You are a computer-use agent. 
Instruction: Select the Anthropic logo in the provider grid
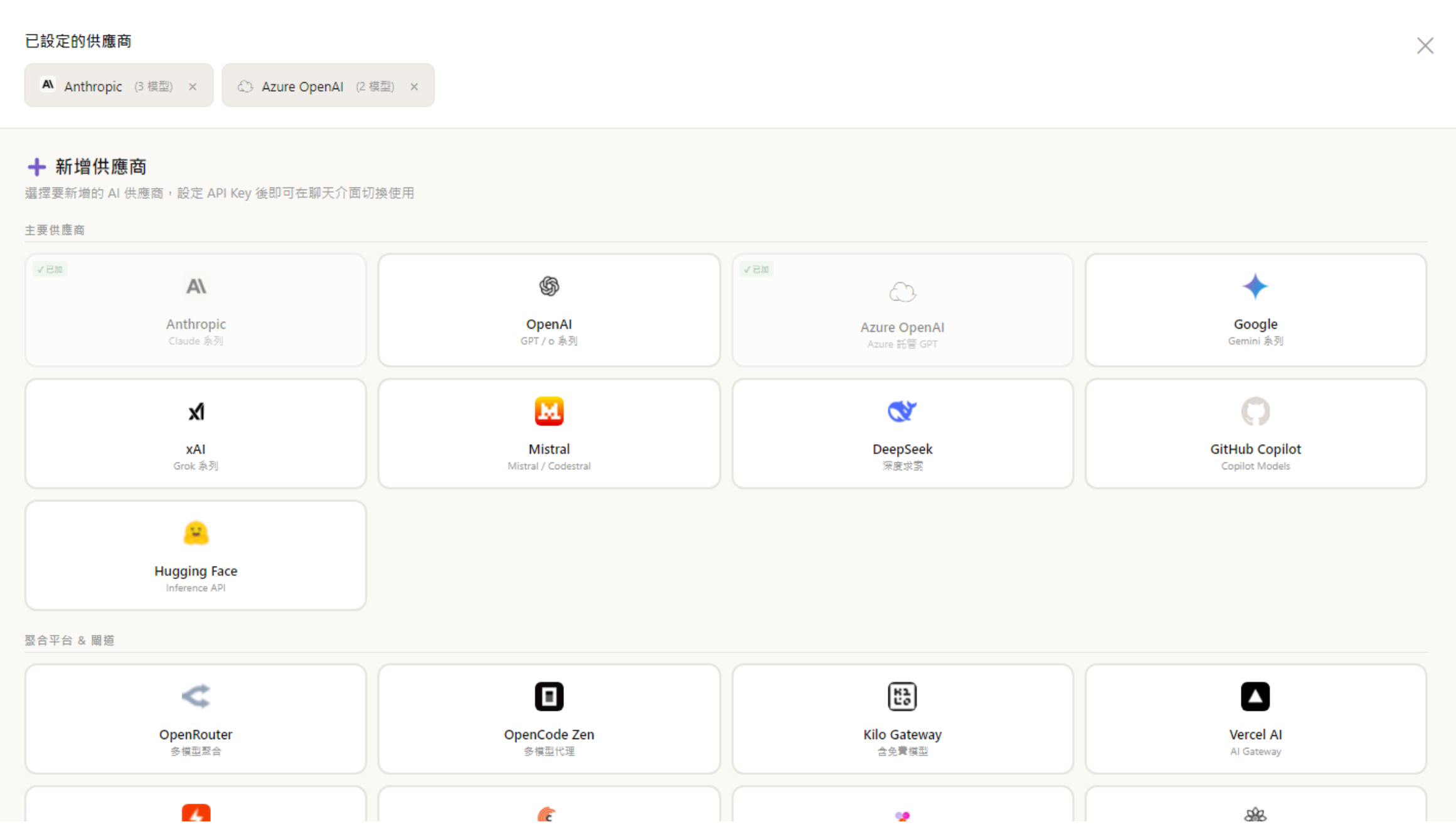(196, 286)
